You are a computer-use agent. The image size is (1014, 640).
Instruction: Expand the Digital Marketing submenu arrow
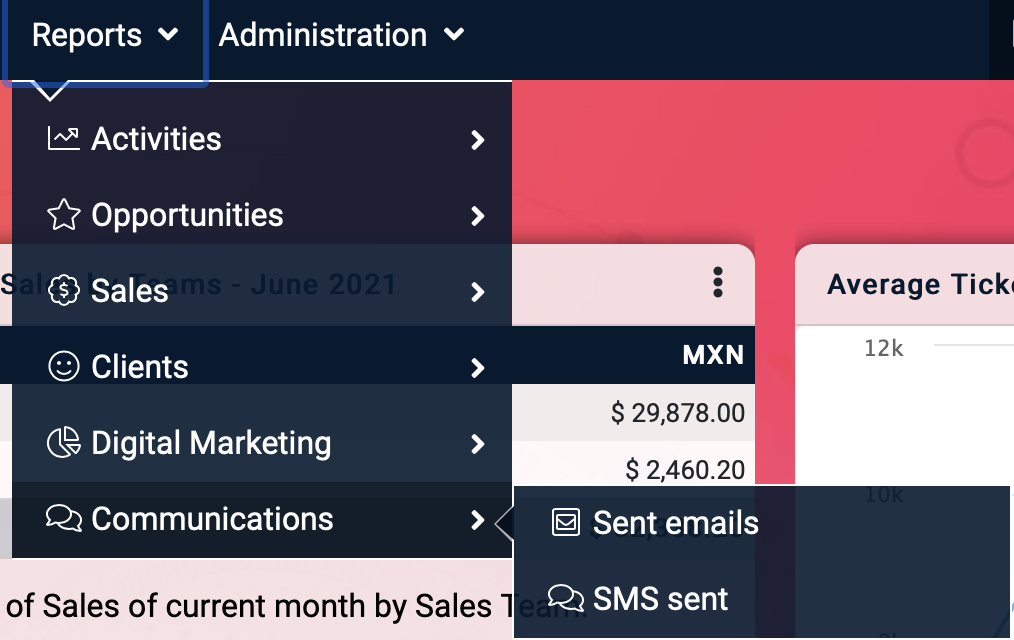[x=477, y=443]
